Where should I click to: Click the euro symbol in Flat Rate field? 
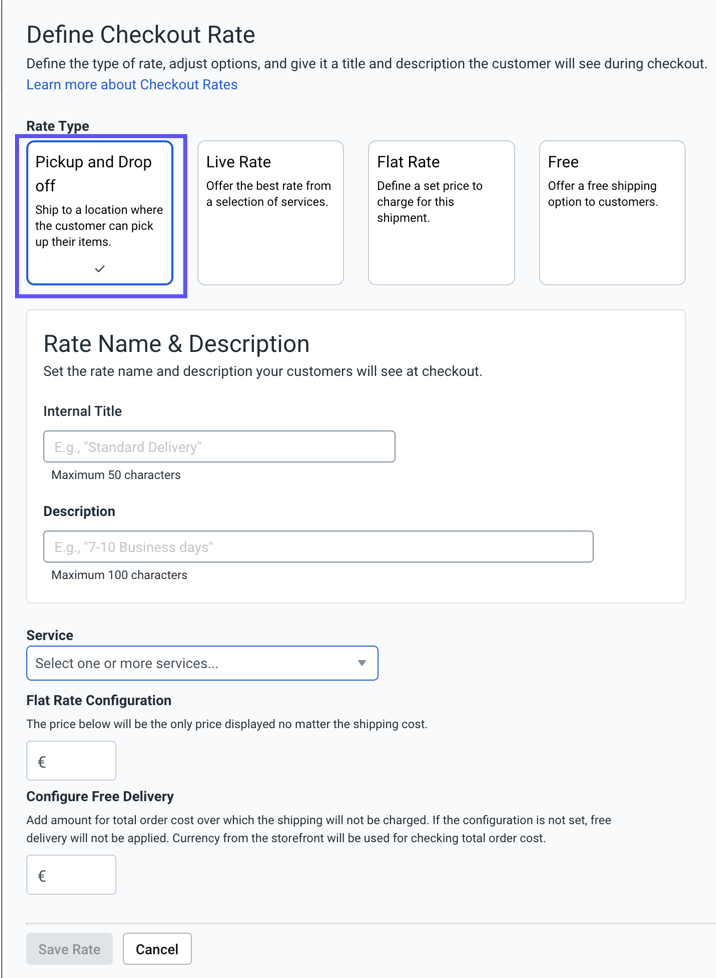pos(40,760)
